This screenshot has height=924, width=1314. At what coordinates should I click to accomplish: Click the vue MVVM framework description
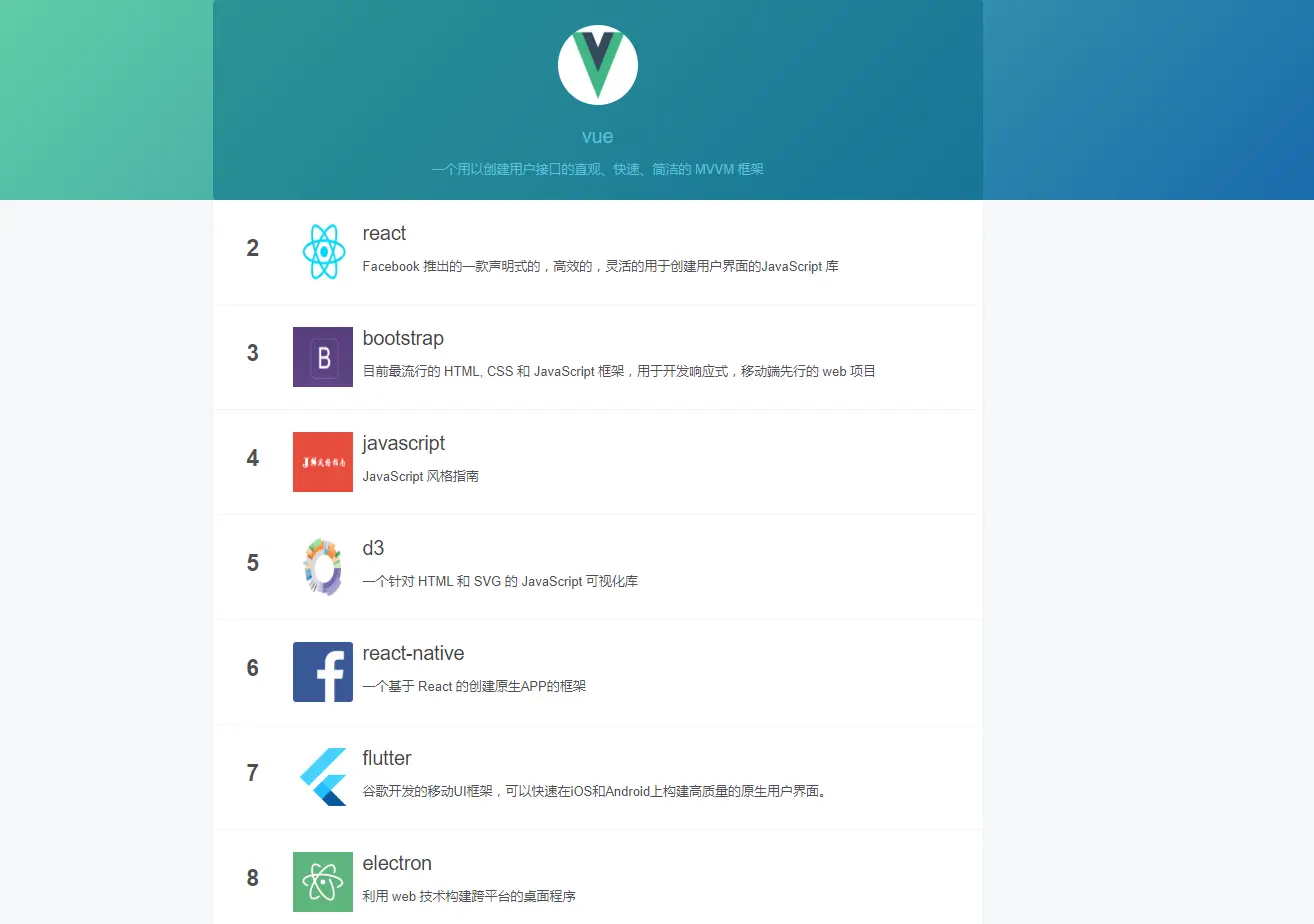598,170
